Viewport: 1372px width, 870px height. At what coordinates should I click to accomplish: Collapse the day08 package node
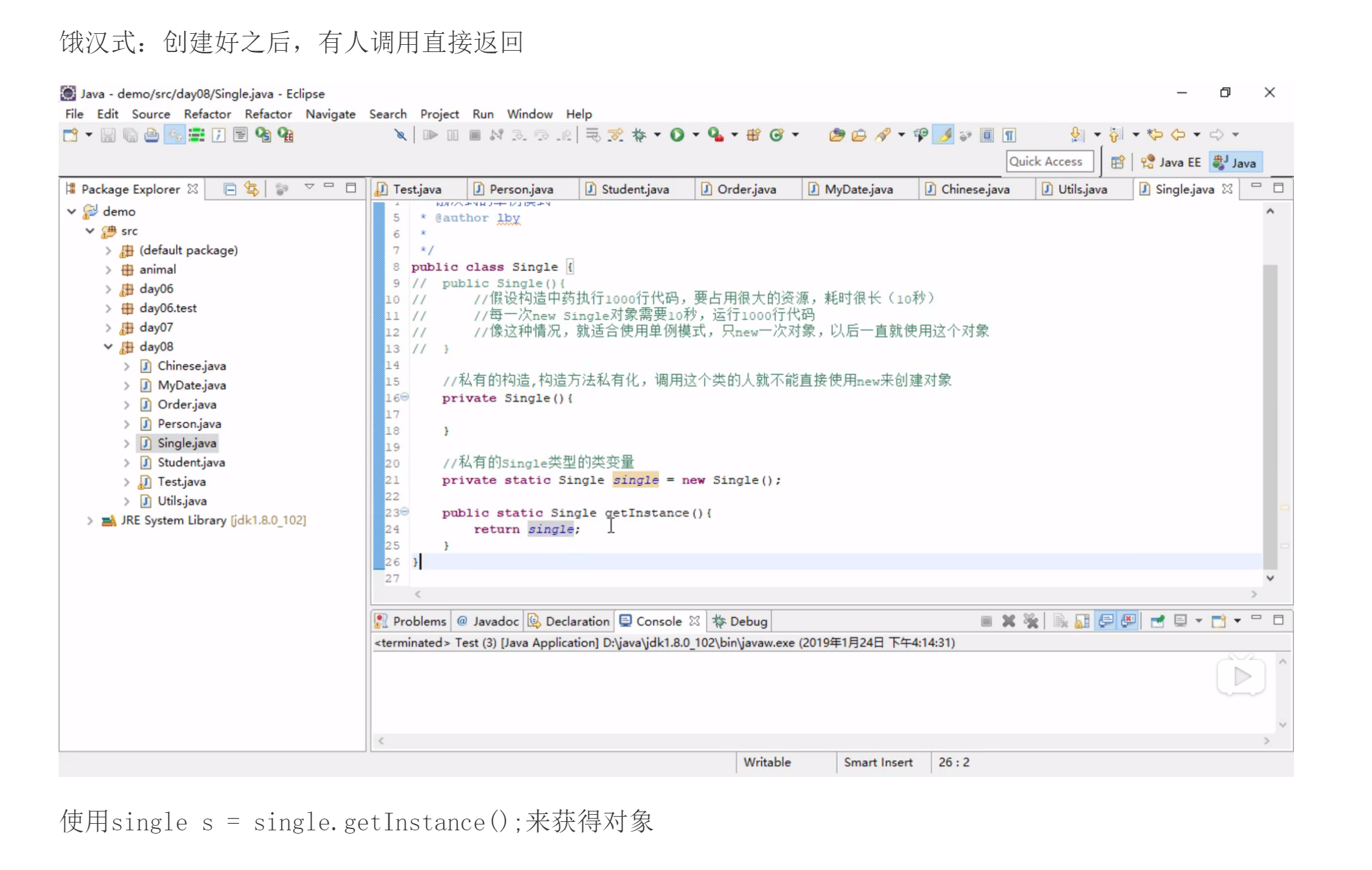(108, 347)
